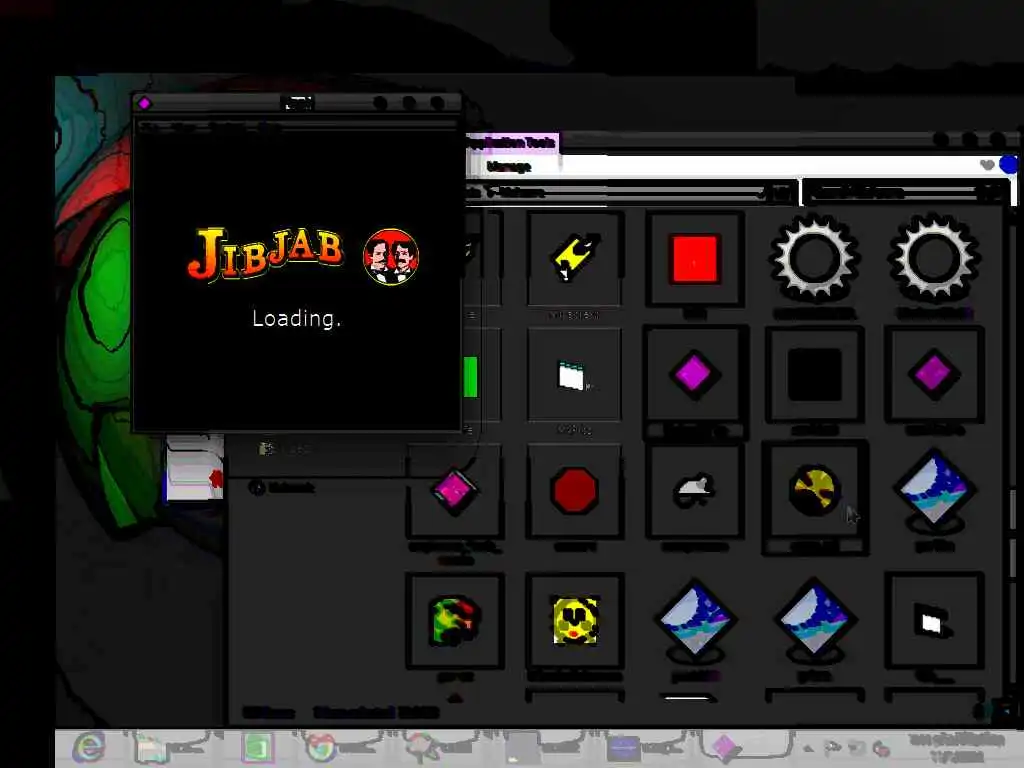Select the dark red octagon file icon
1024x768 pixels.
coord(574,490)
